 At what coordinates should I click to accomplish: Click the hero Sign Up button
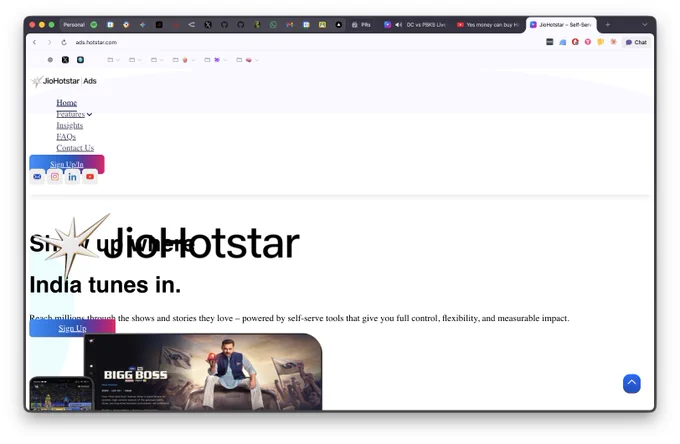point(72,328)
